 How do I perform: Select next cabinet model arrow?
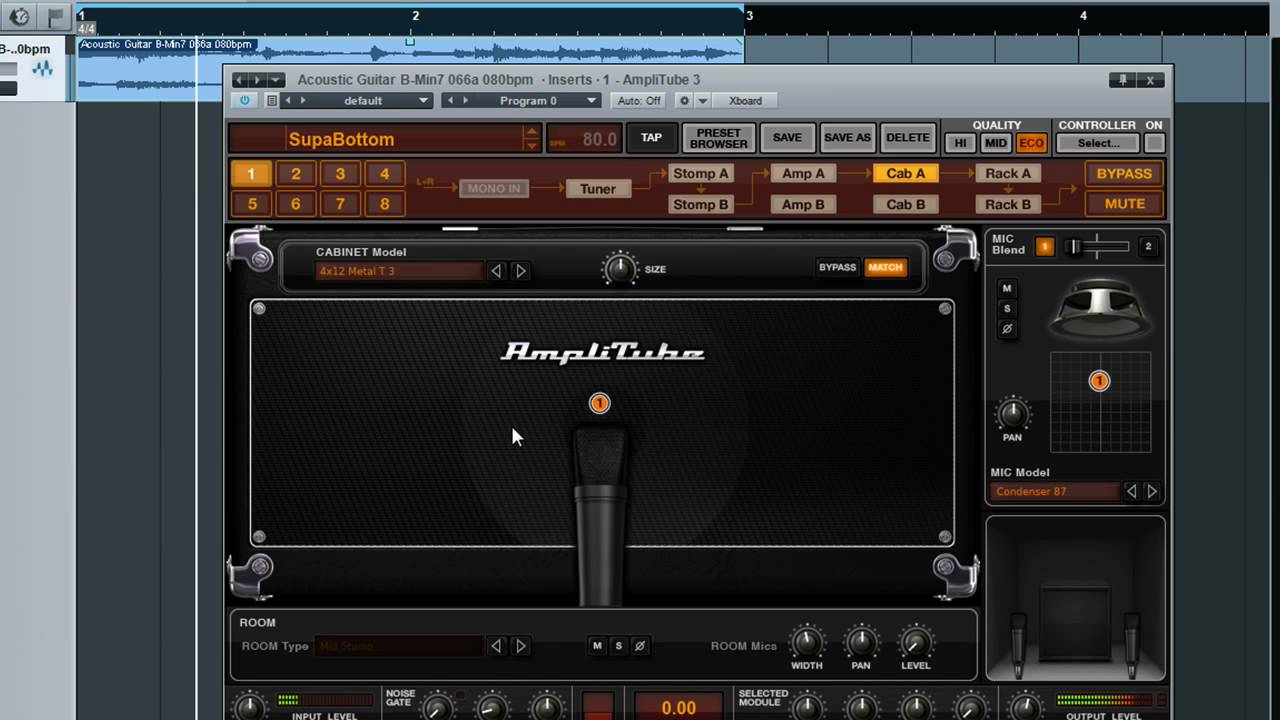click(520, 271)
